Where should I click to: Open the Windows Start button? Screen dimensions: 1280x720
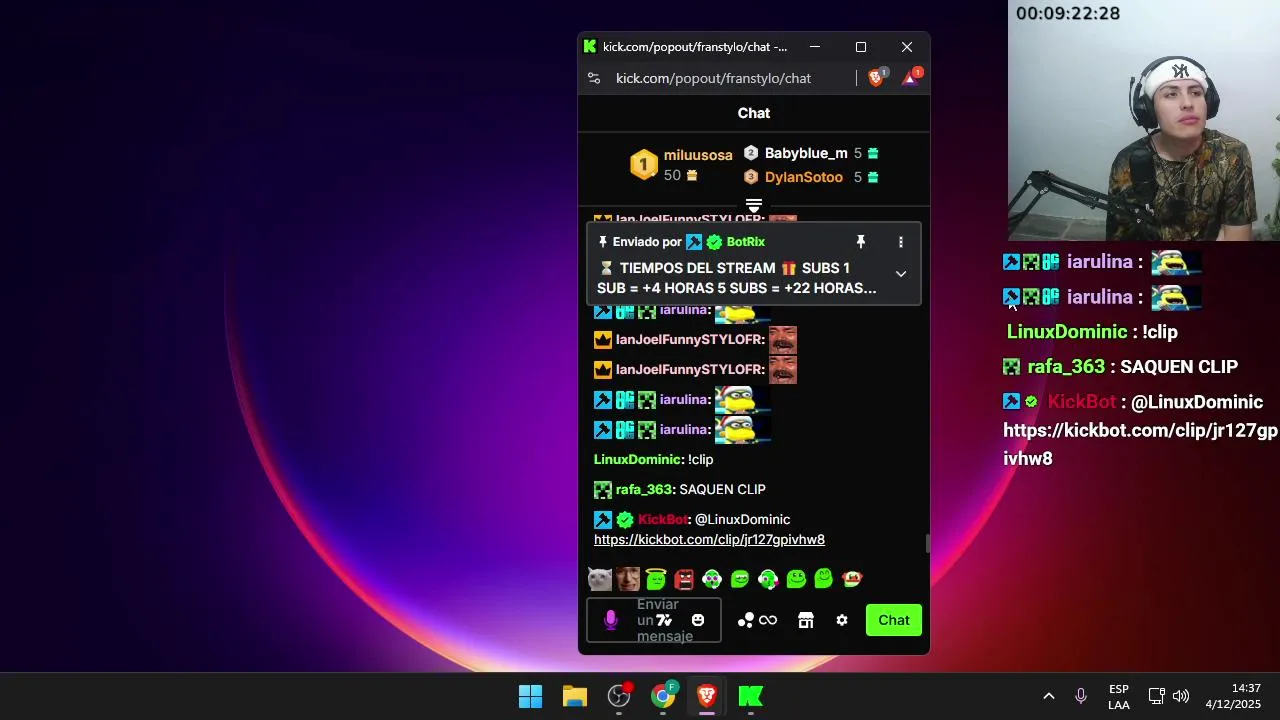pos(531,696)
